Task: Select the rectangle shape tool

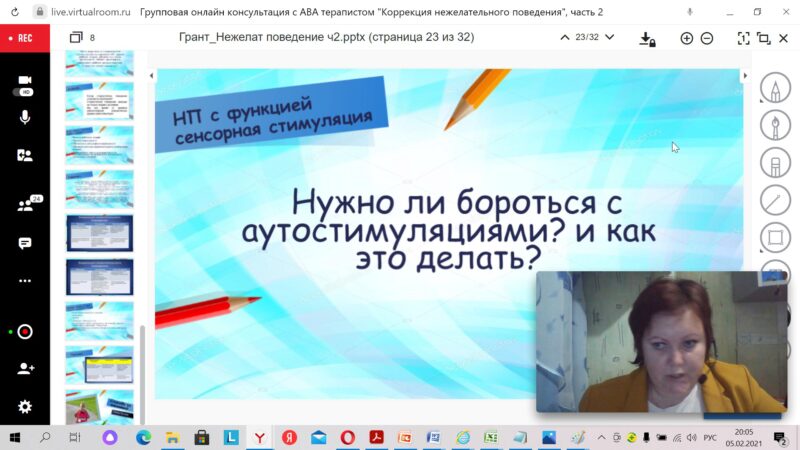Action: tap(775, 238)
